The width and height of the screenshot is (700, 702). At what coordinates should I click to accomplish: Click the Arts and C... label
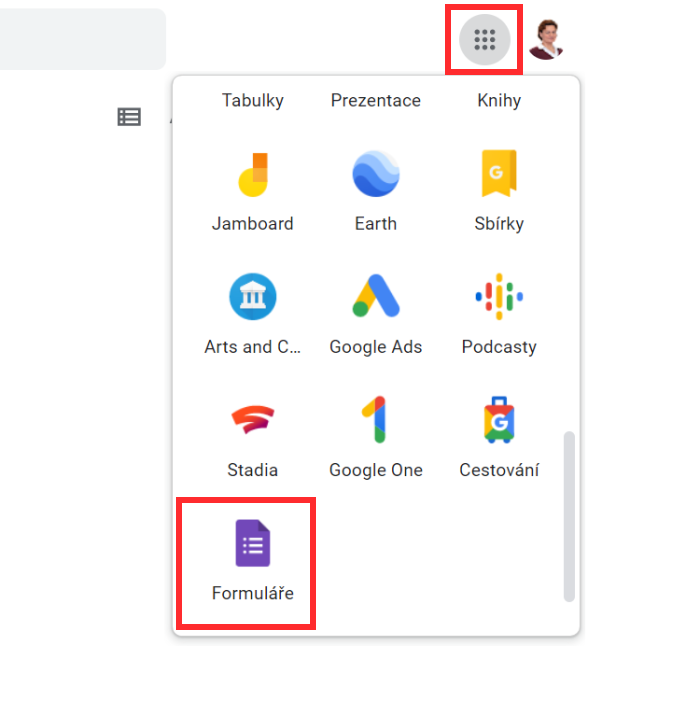(253, 347)
